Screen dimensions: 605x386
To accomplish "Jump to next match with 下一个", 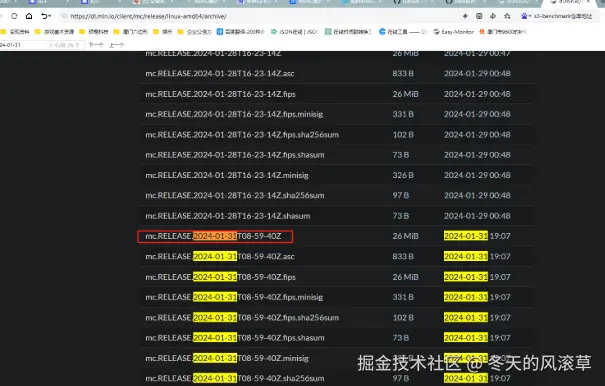I will click(x=96, y=45).
